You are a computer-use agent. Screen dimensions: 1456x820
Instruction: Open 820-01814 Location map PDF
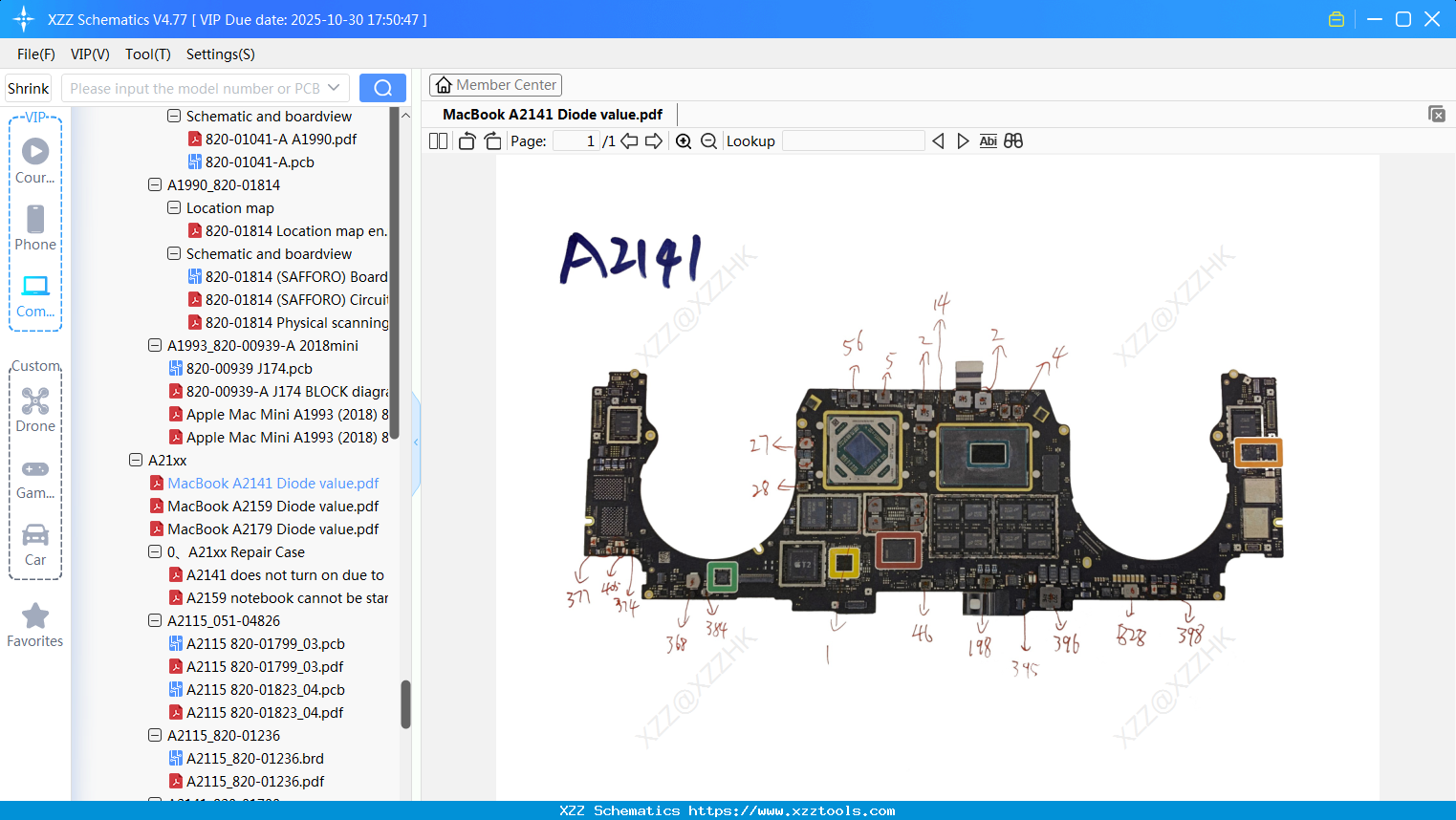pos(287,231)
